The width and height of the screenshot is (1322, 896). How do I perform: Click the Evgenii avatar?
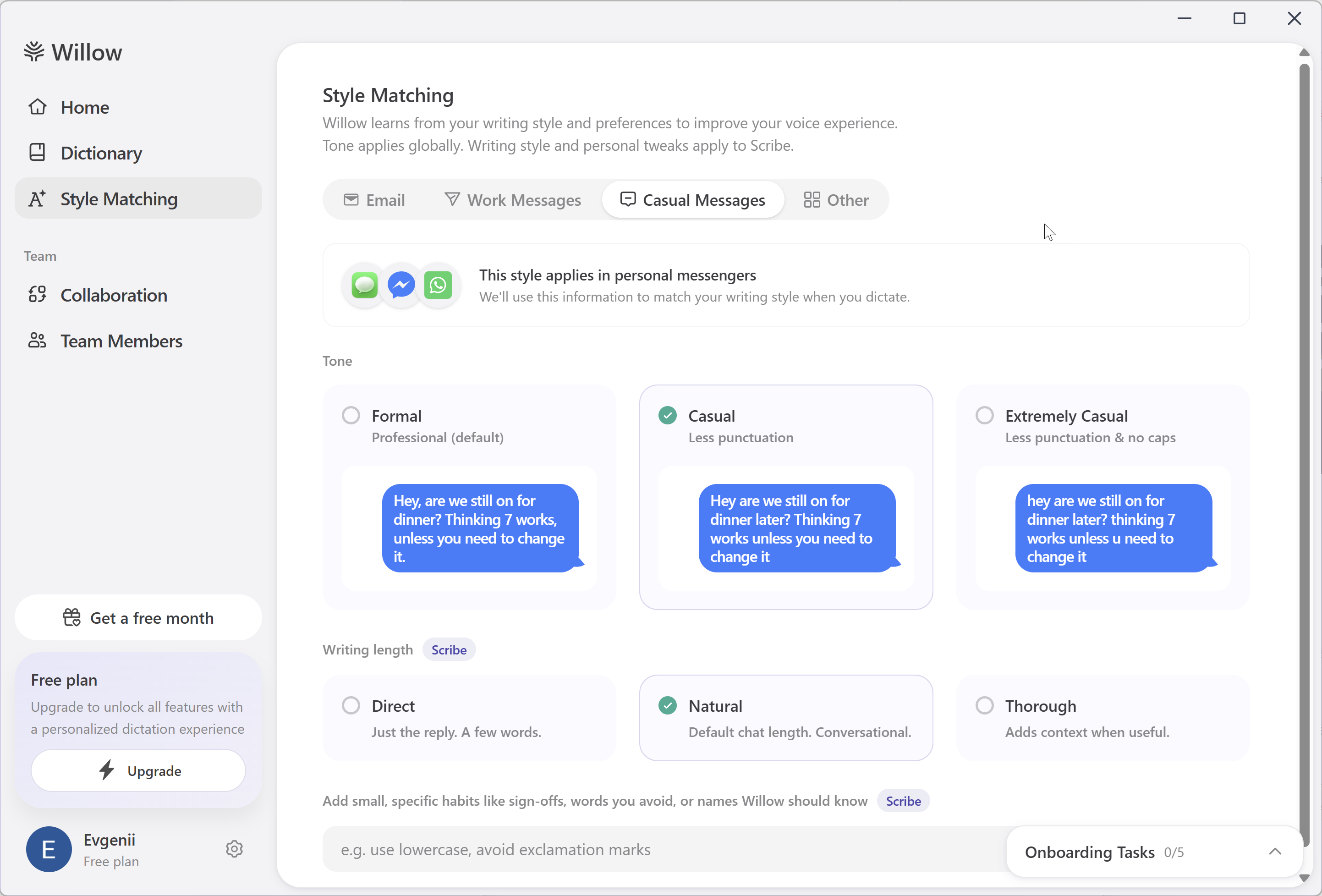click(x=49, y=849)
